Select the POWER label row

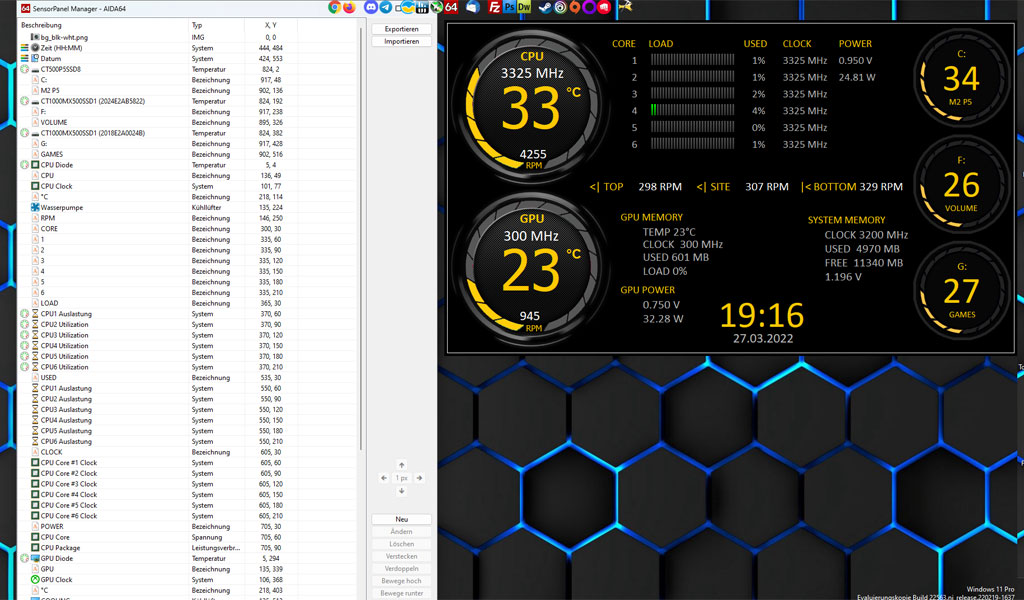(188, 526)
